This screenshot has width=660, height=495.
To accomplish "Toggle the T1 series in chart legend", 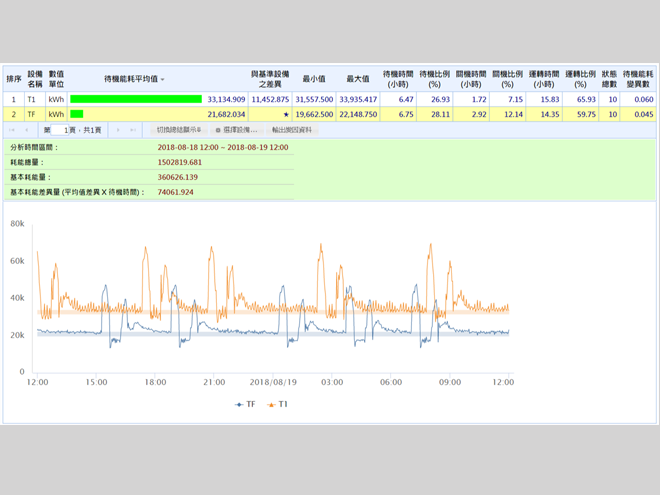I will coord(277,404).
